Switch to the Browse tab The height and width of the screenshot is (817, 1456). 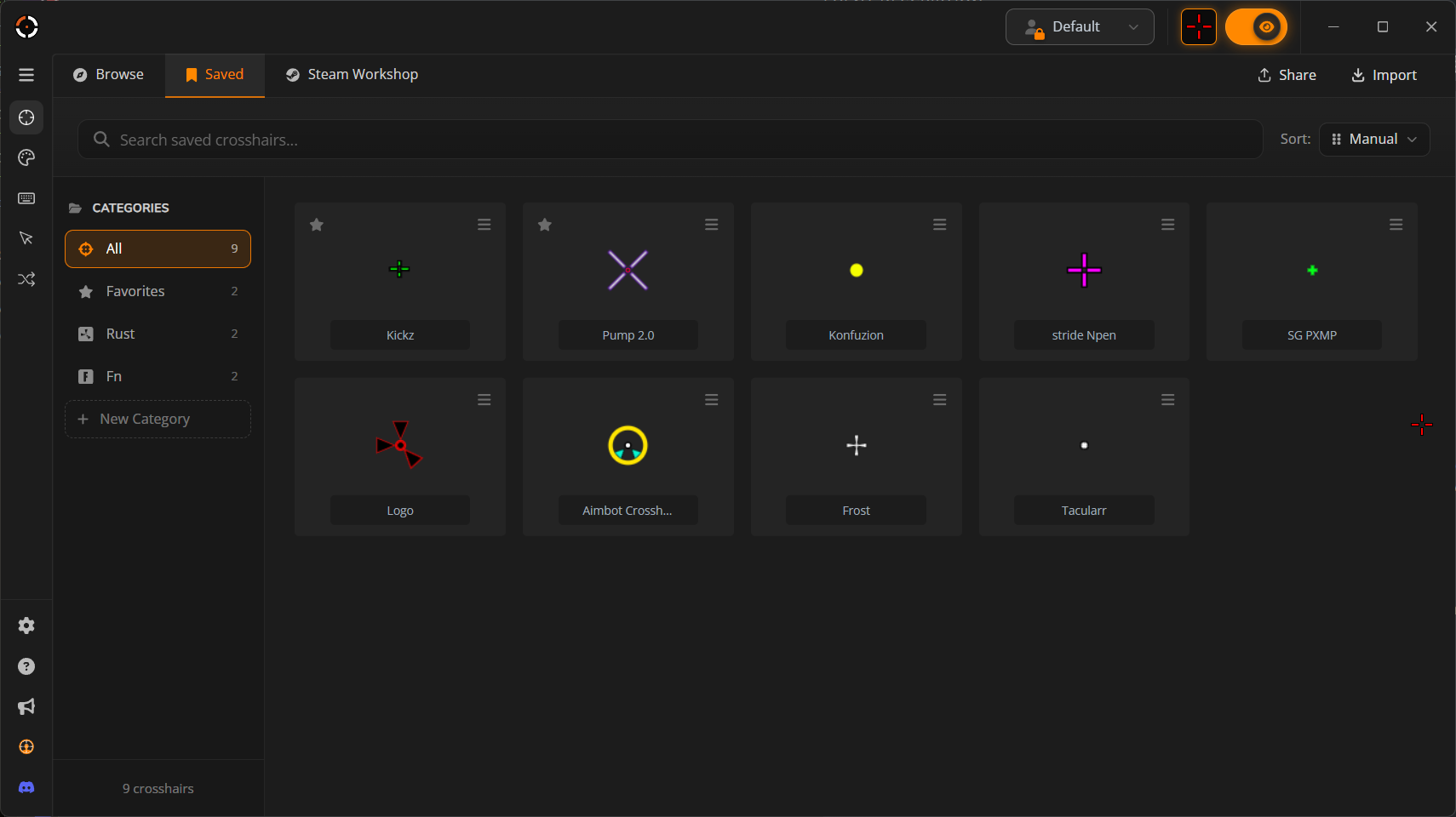tap(109, 75)
